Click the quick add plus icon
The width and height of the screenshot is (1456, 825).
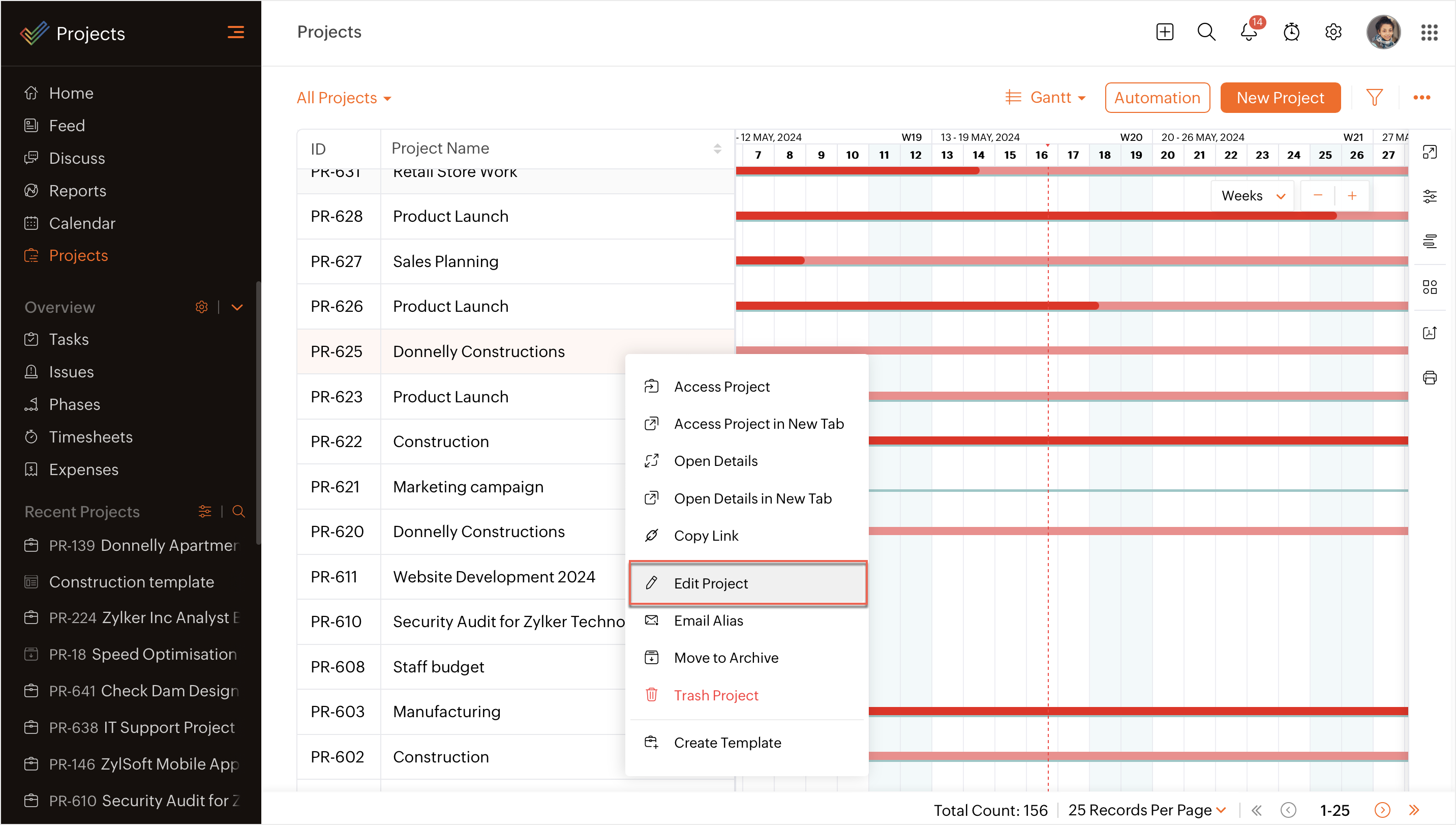pyautogui.click(x=1164, y=32)
